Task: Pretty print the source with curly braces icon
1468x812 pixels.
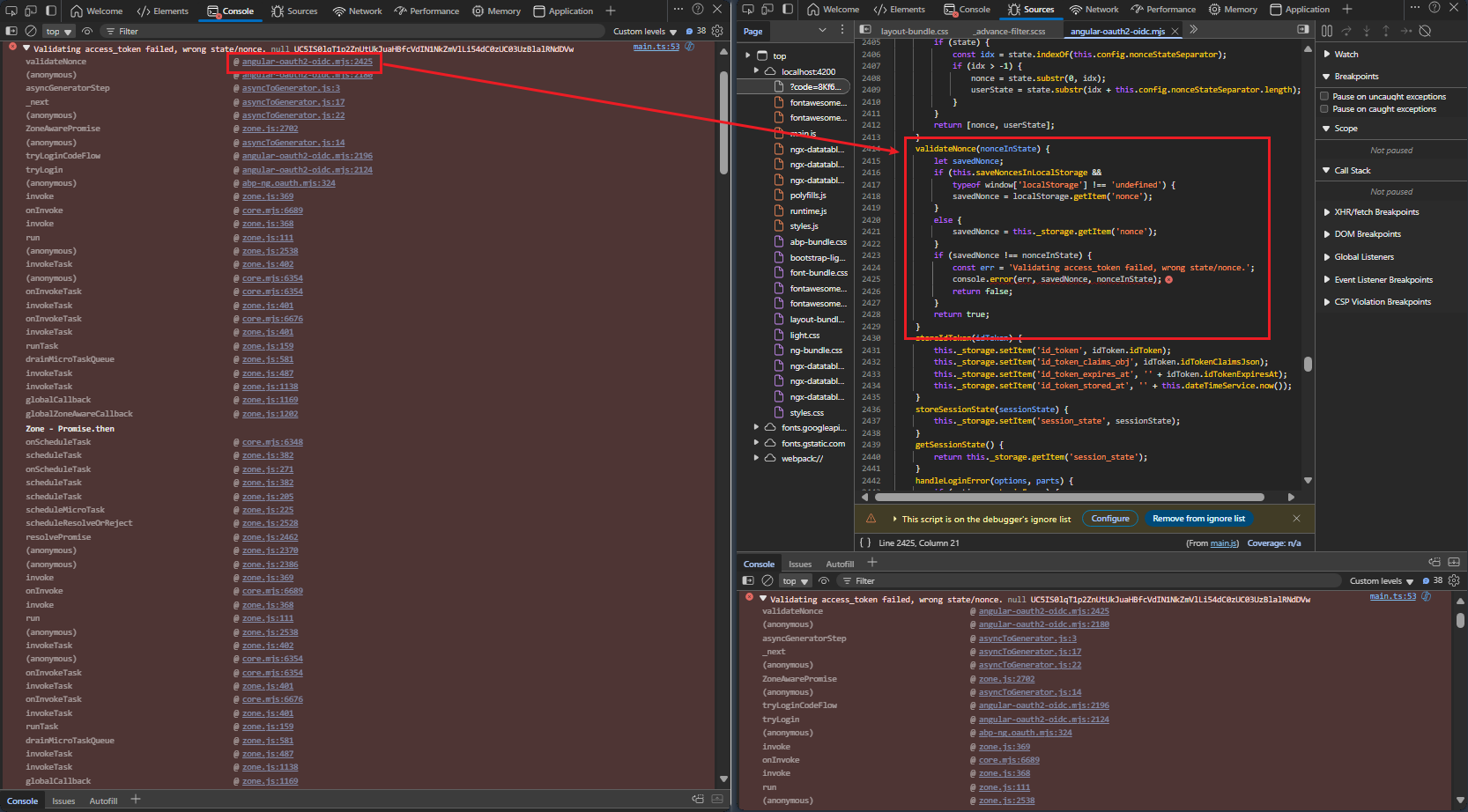Action: tap(865, 543)
